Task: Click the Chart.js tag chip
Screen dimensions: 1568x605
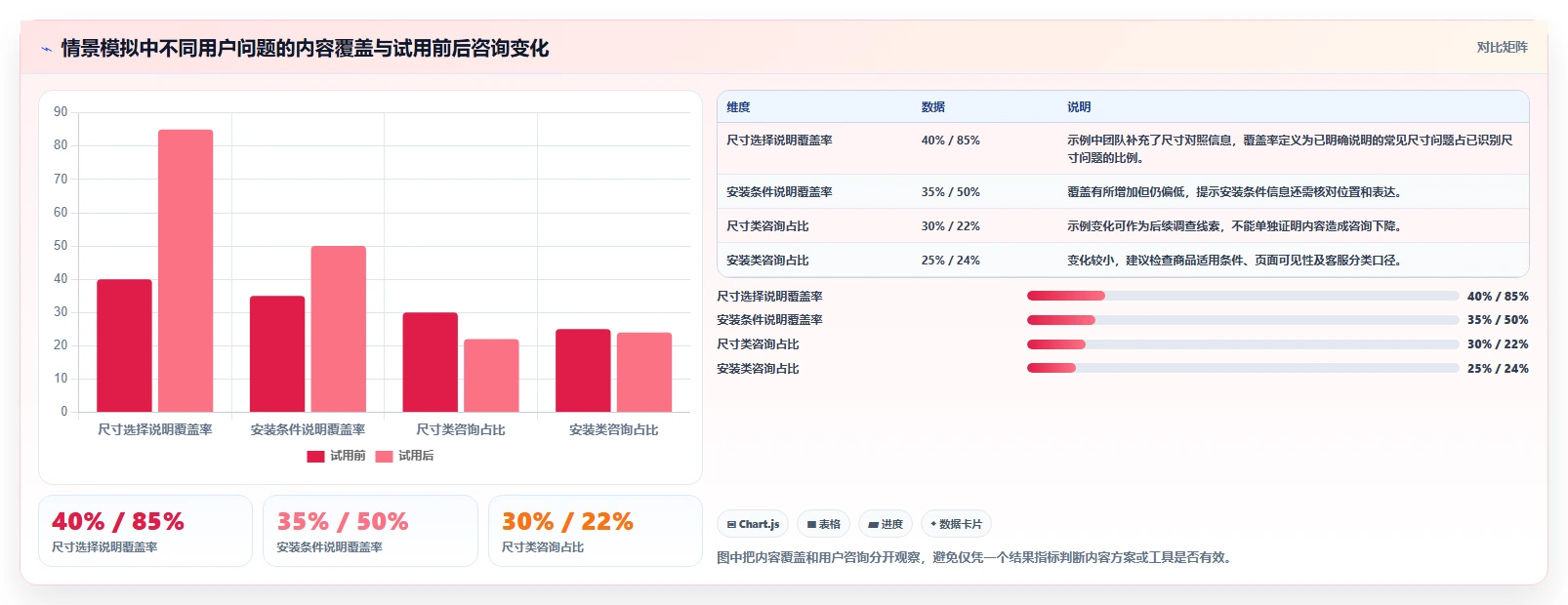Action: coord(753,524)
